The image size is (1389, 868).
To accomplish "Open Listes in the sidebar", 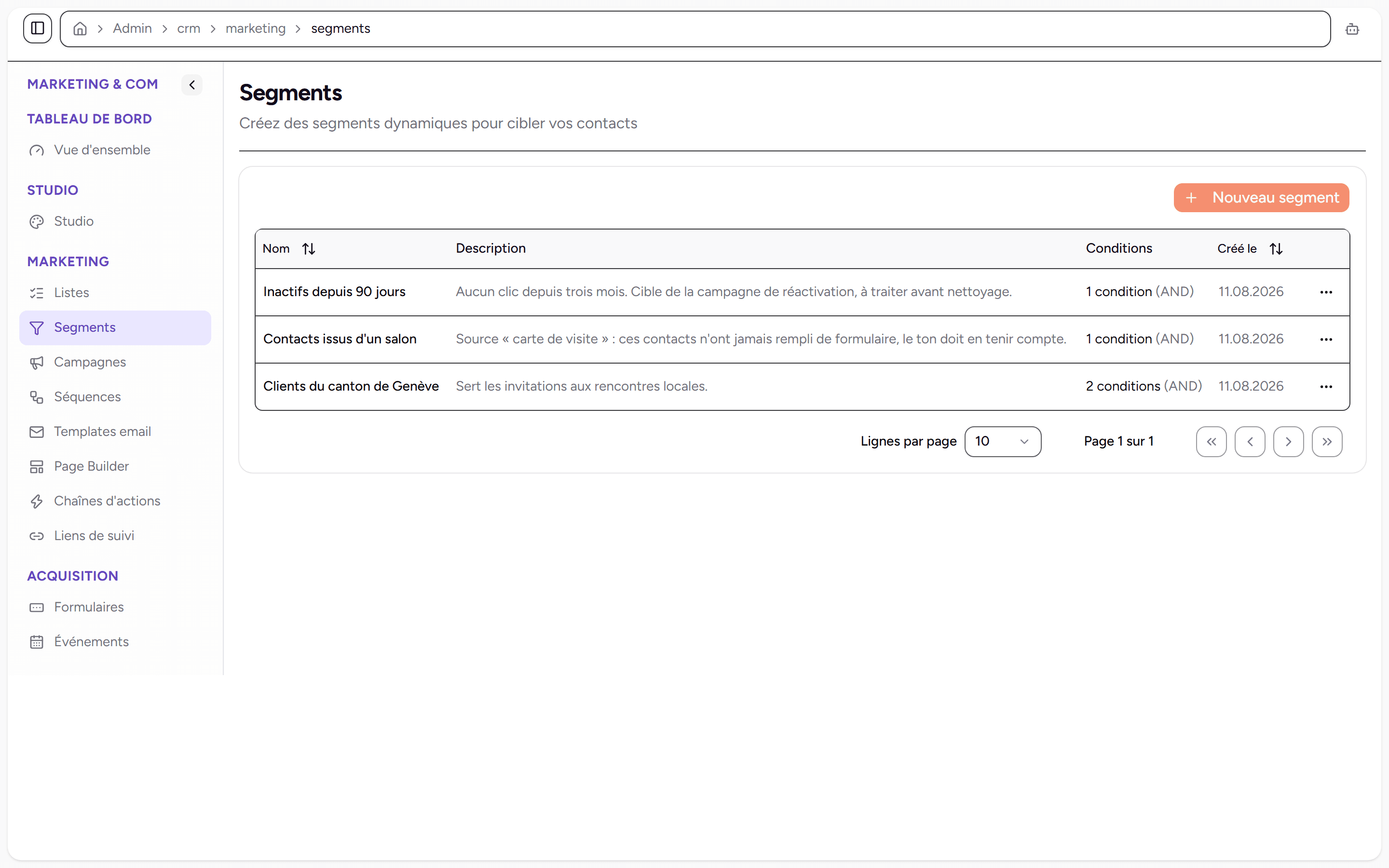I will 115,293.
